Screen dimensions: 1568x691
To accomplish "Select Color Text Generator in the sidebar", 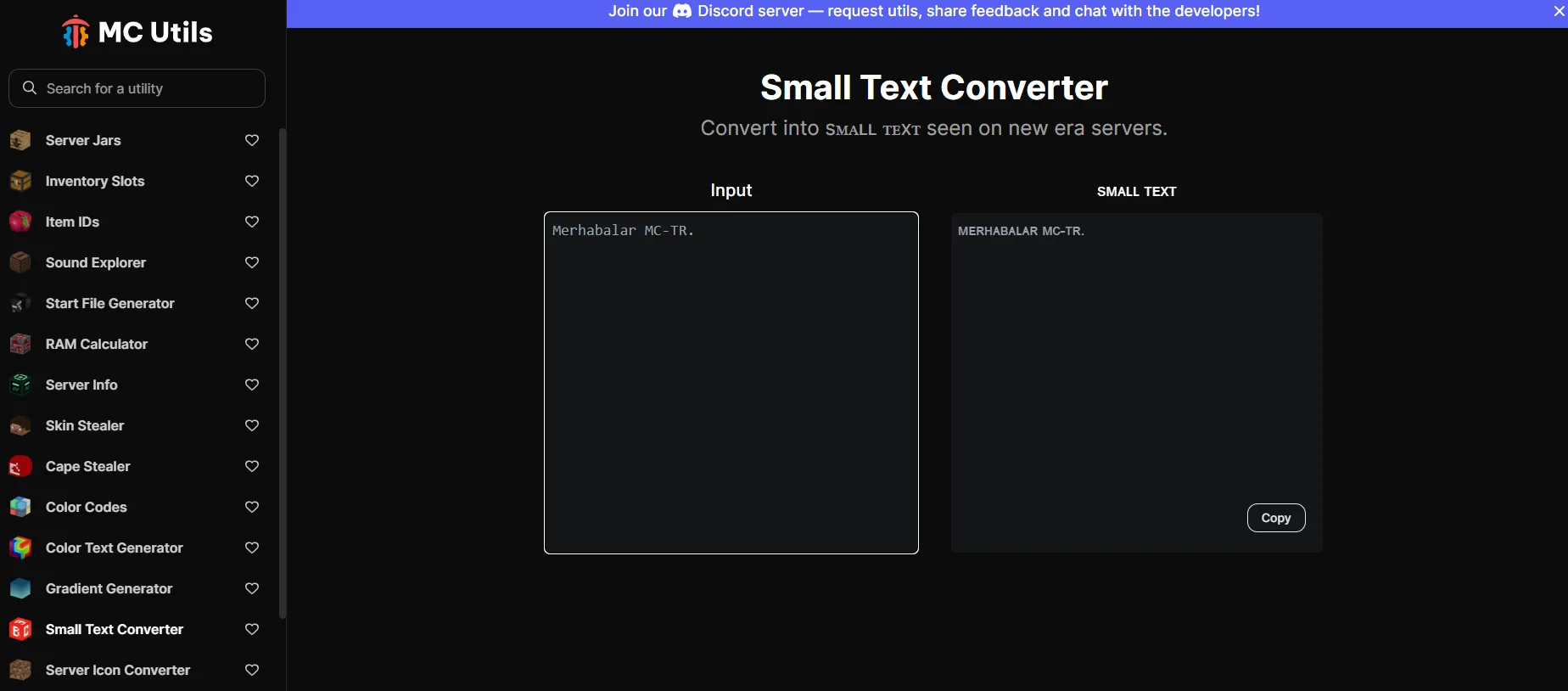I will pyautogui.click(x=115, y=548).
